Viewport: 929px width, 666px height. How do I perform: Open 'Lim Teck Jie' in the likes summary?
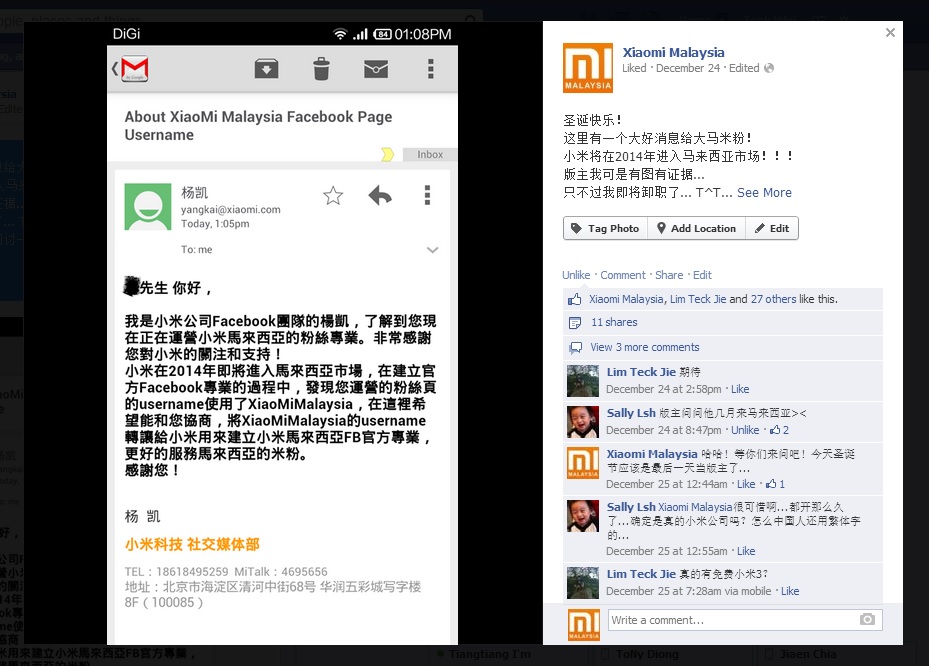pyautogui.click(x=698, y=299)
